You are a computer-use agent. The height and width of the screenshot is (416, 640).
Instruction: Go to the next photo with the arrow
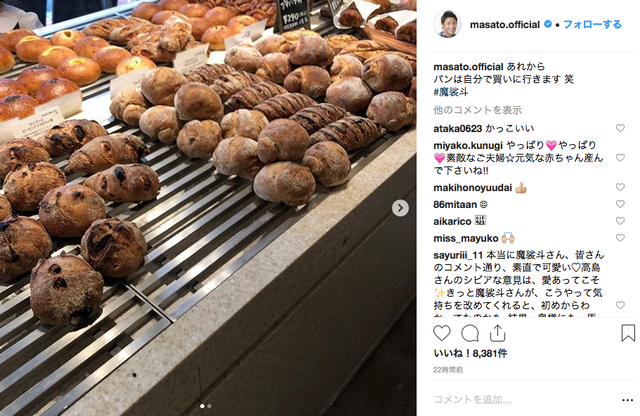pyautogui.click(x=400, y=208)
